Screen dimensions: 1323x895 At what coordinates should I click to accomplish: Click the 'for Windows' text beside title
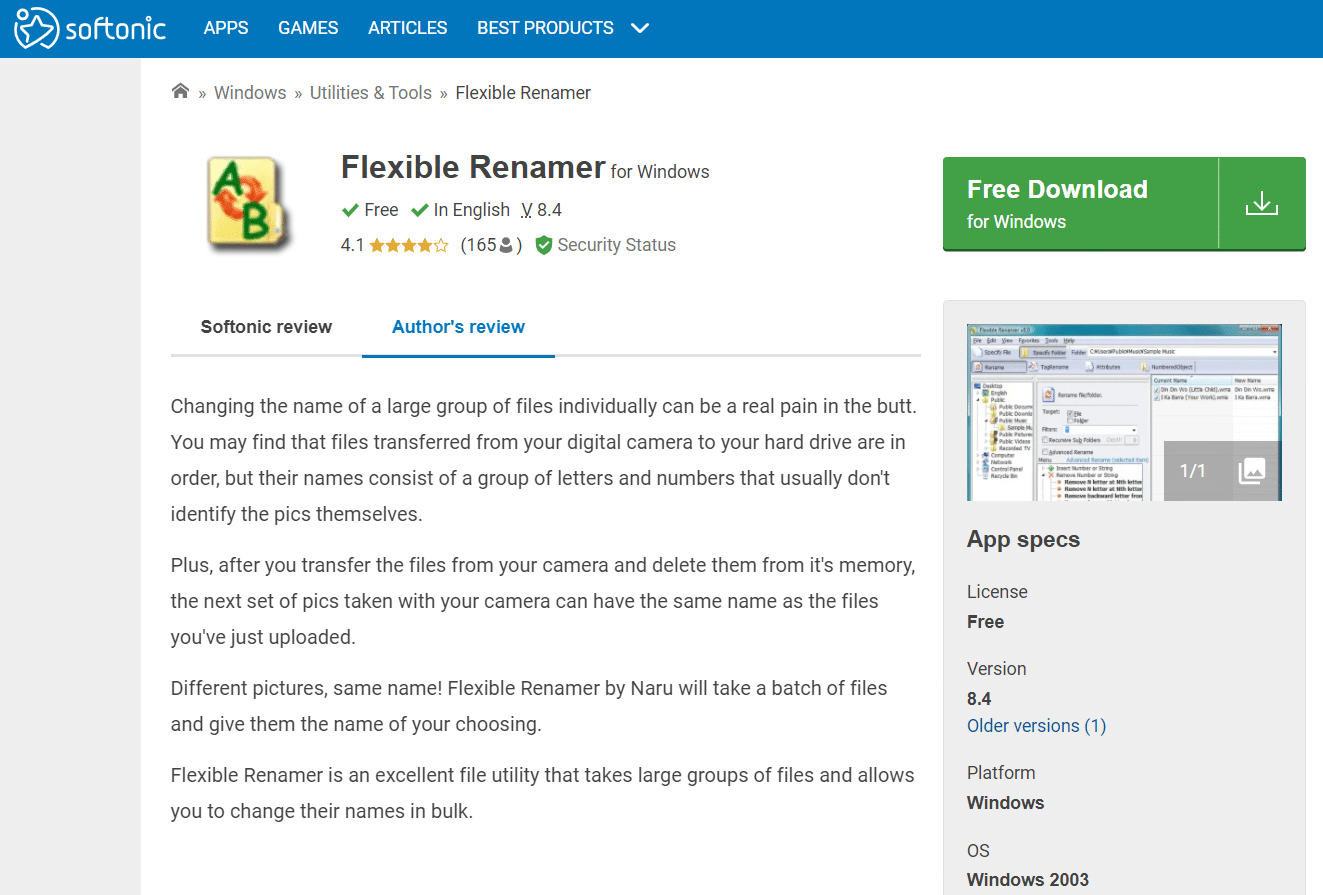(660, 172)
